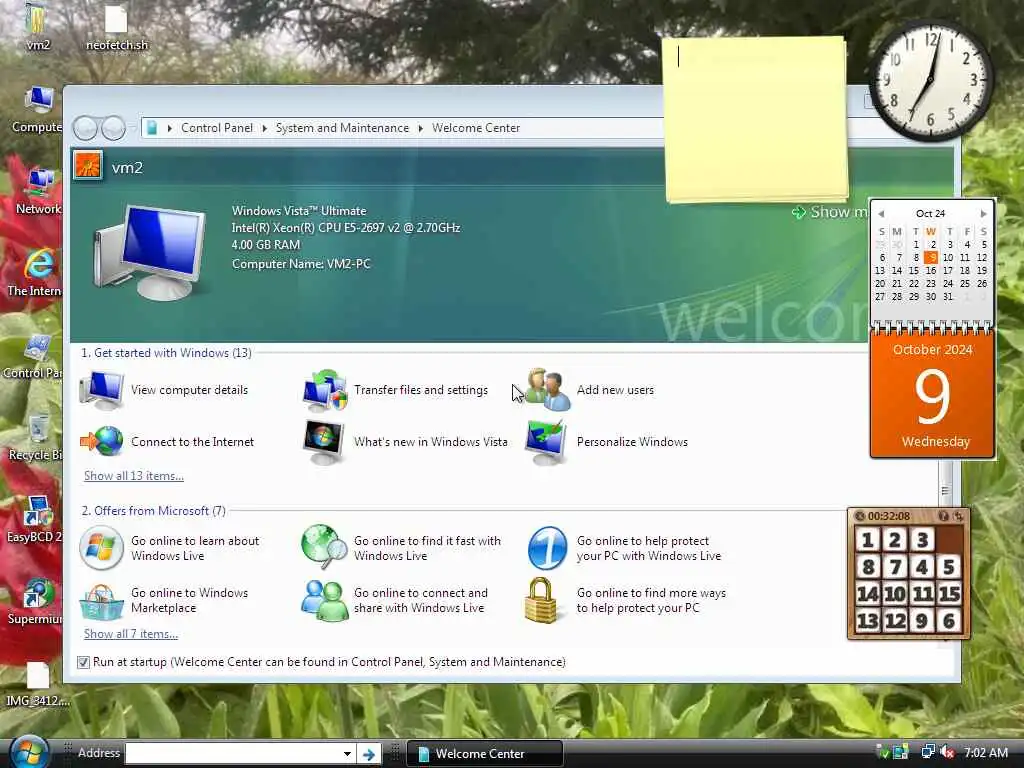Viewport: 1024px width, 768px height.
Task: Click the Welcome Center vertical scrollbar
Action: click(945, 490)
